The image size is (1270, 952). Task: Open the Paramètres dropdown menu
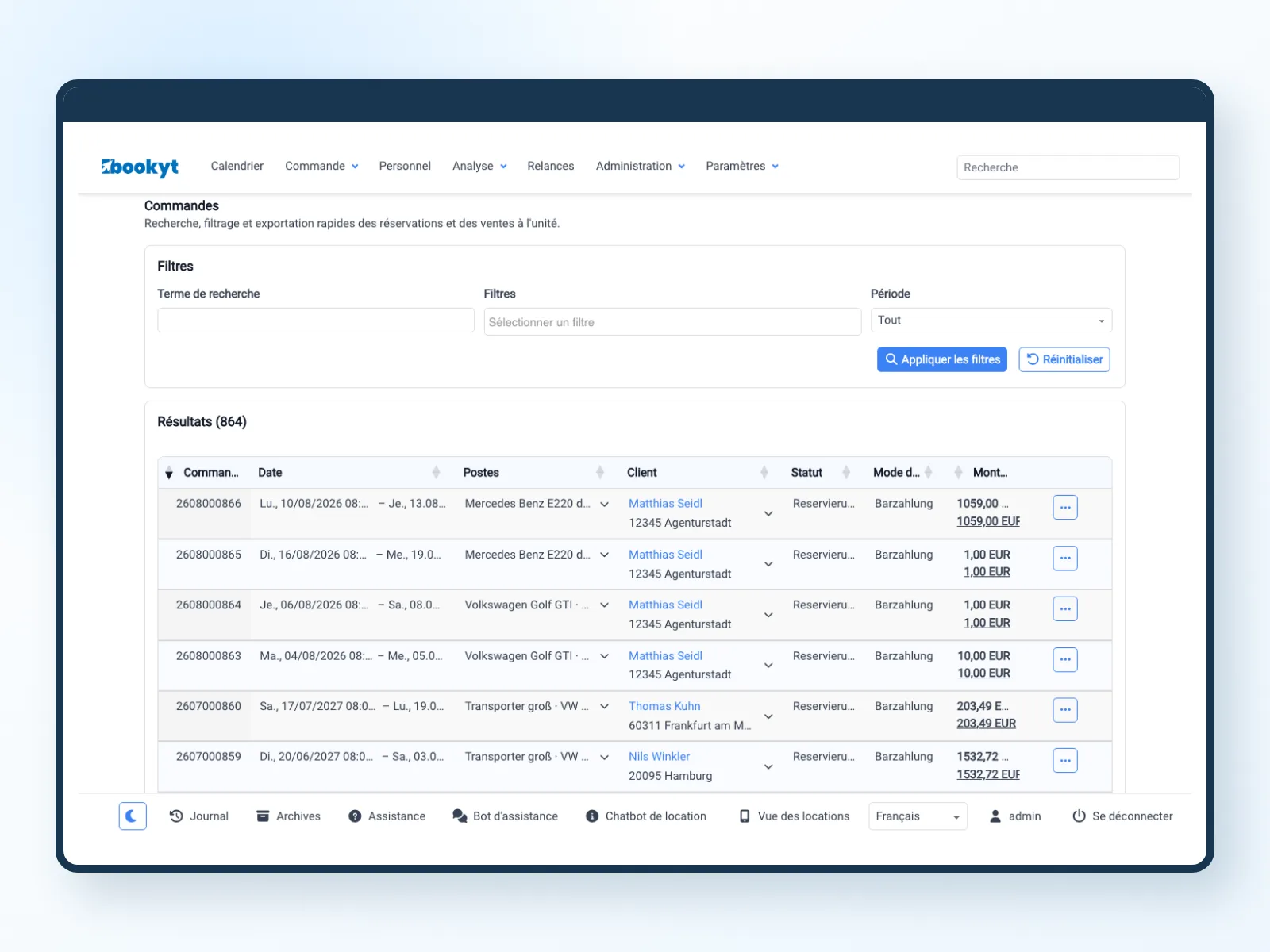click(742, 166)
